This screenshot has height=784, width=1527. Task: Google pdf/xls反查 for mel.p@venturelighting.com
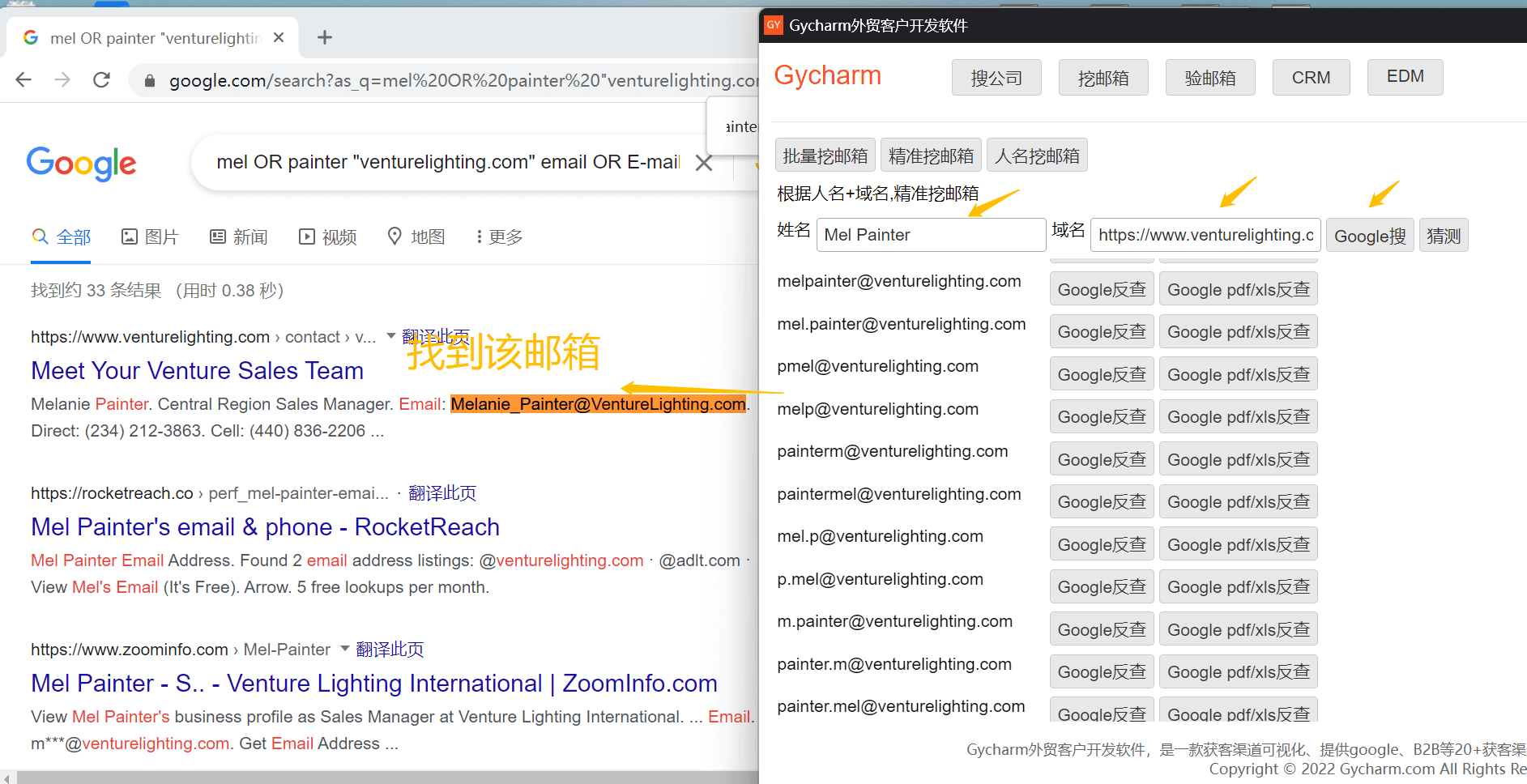tap(1238, 544)
